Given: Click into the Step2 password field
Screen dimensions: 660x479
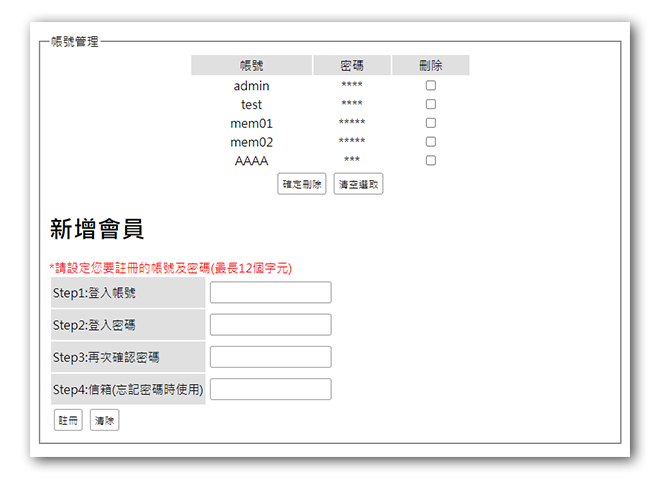Looking at the screenshot, I should point(270,325).
